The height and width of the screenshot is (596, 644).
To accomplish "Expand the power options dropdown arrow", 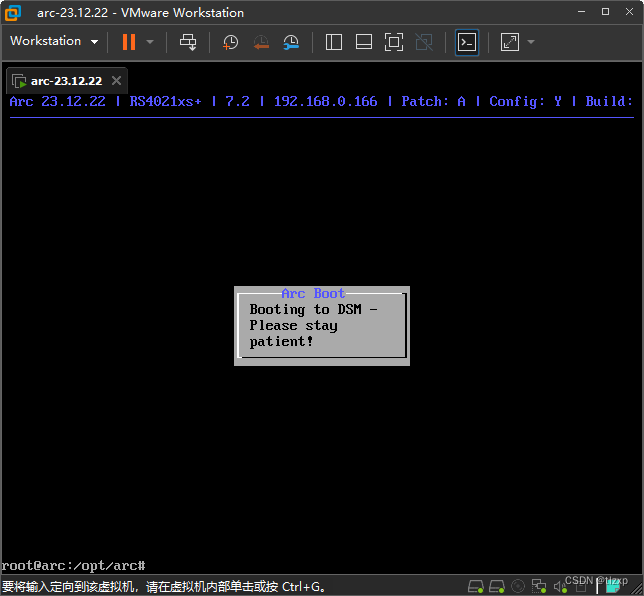I will (x=150, y=41).
